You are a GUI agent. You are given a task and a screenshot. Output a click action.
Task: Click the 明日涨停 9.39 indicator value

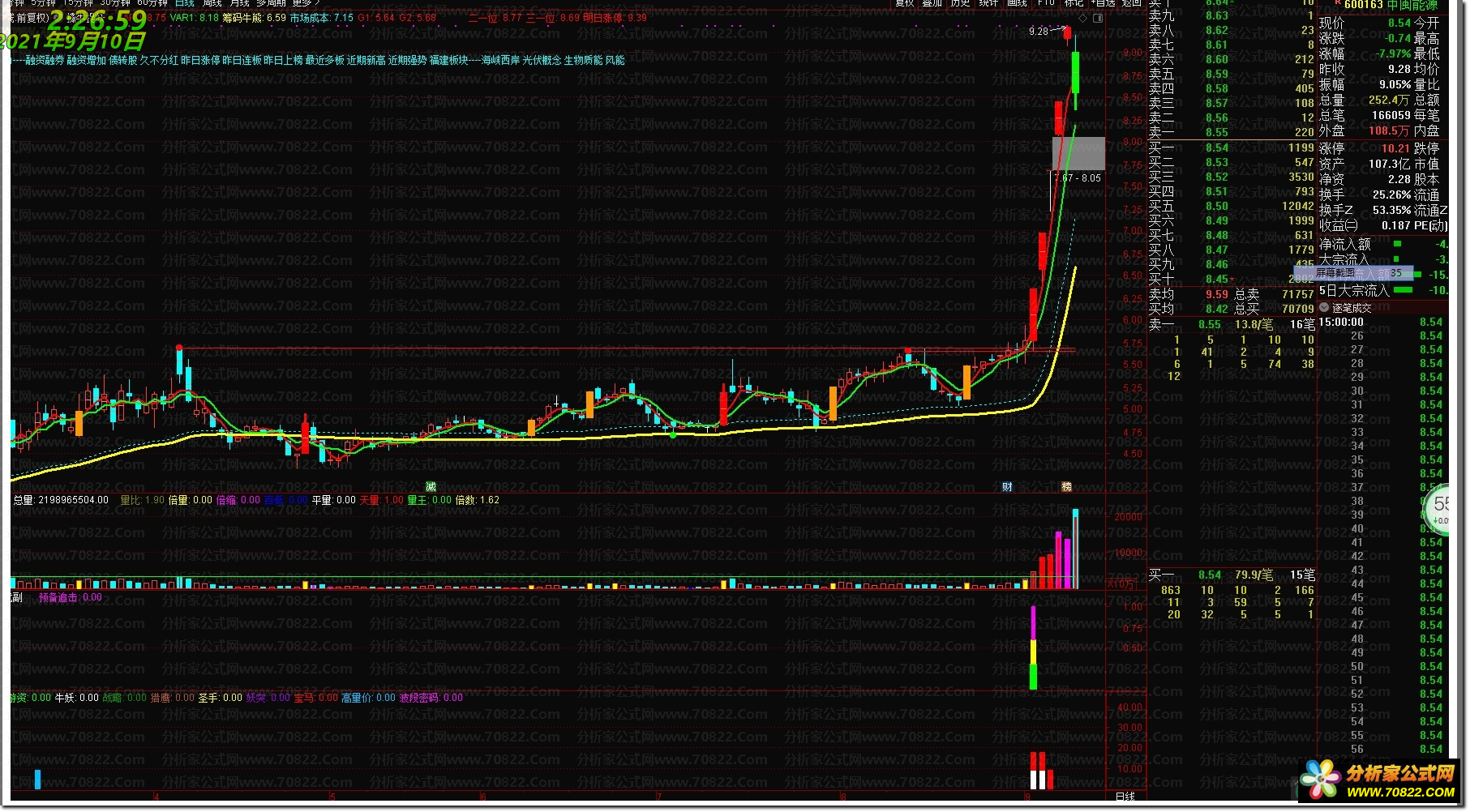615,18
